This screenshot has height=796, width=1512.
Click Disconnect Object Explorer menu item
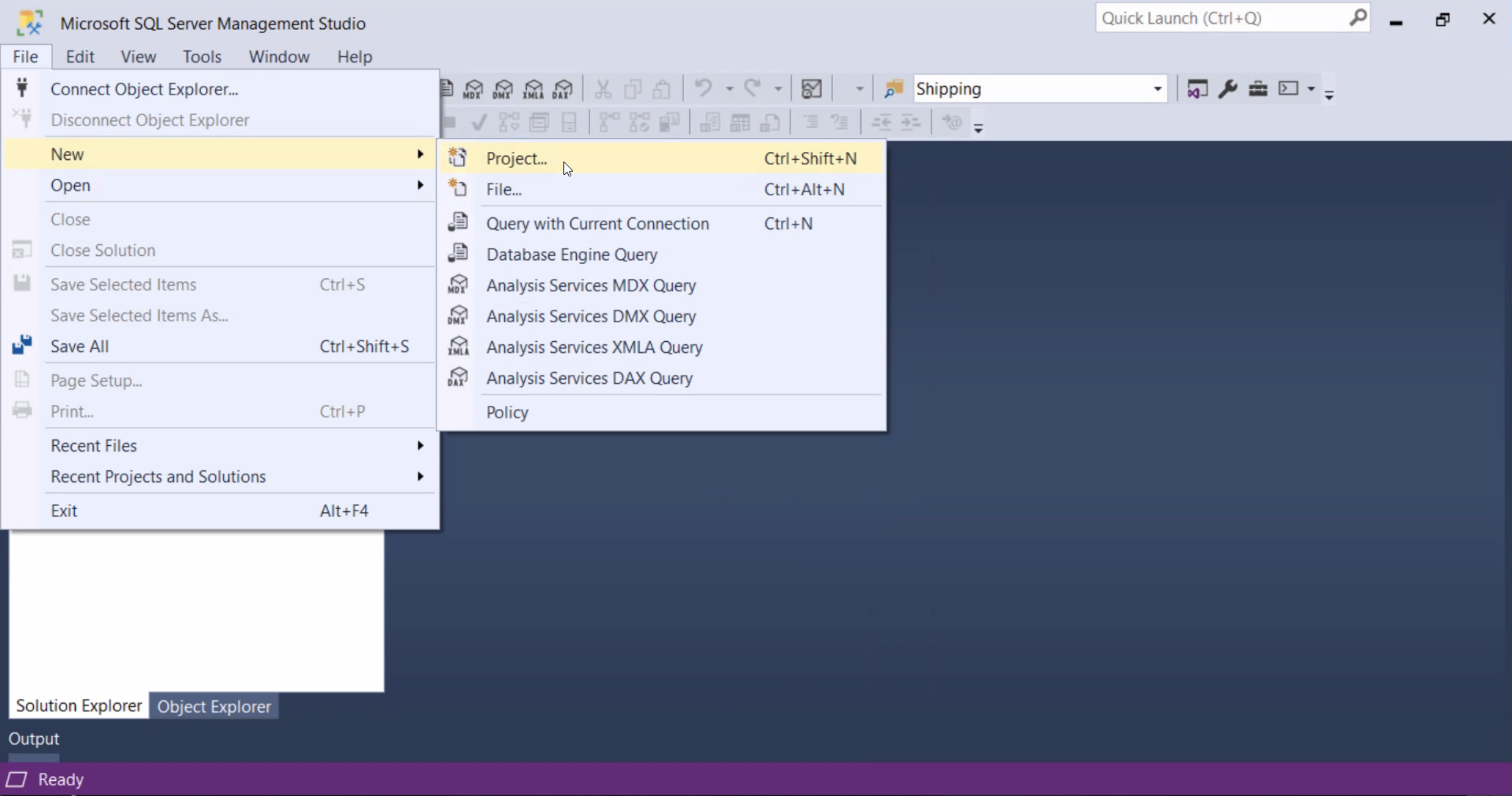(220, 120)
